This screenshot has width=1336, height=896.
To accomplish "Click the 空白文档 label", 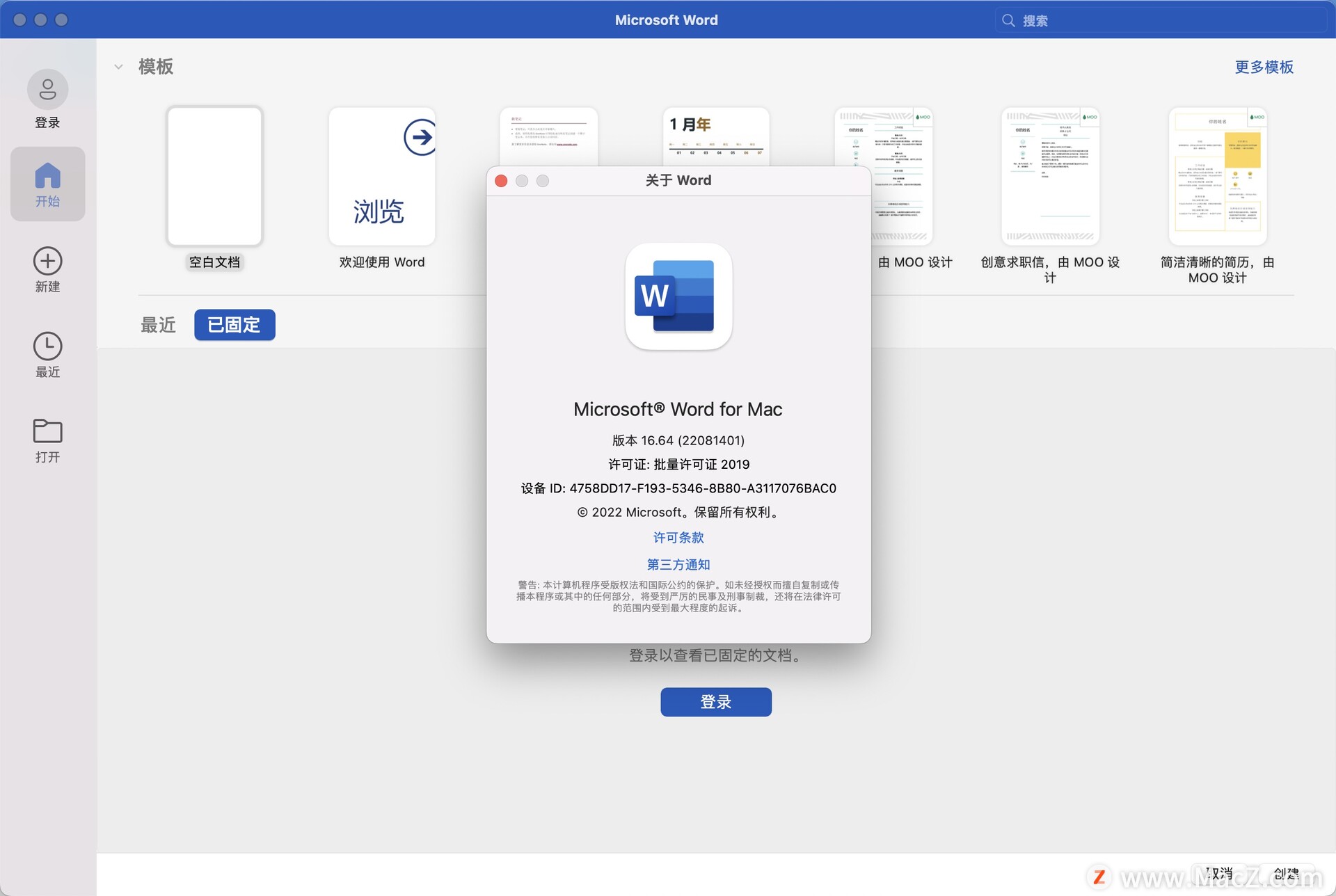I will pyautogui.click(x=214, y=262).
